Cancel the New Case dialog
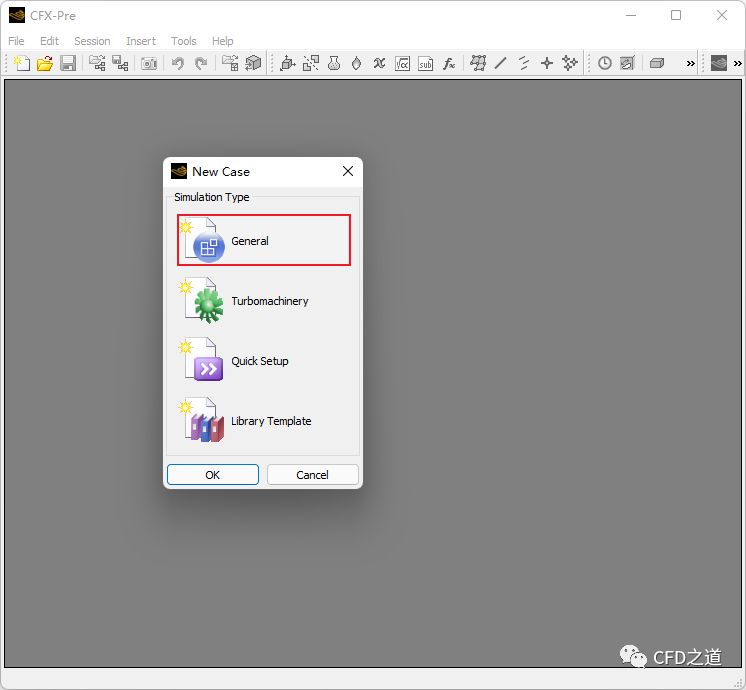This screenshot has width=746, height=690. [x=313, y=474]
